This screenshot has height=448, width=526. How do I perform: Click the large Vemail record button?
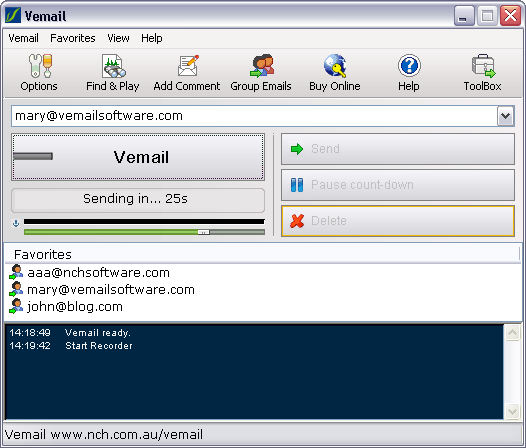pos(138,157)
